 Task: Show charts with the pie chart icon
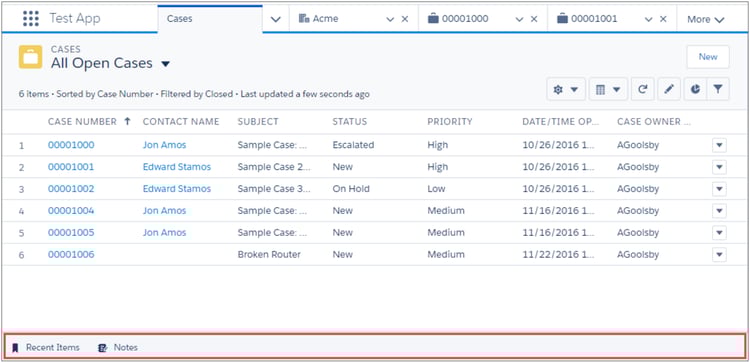[x=695, y=89]
